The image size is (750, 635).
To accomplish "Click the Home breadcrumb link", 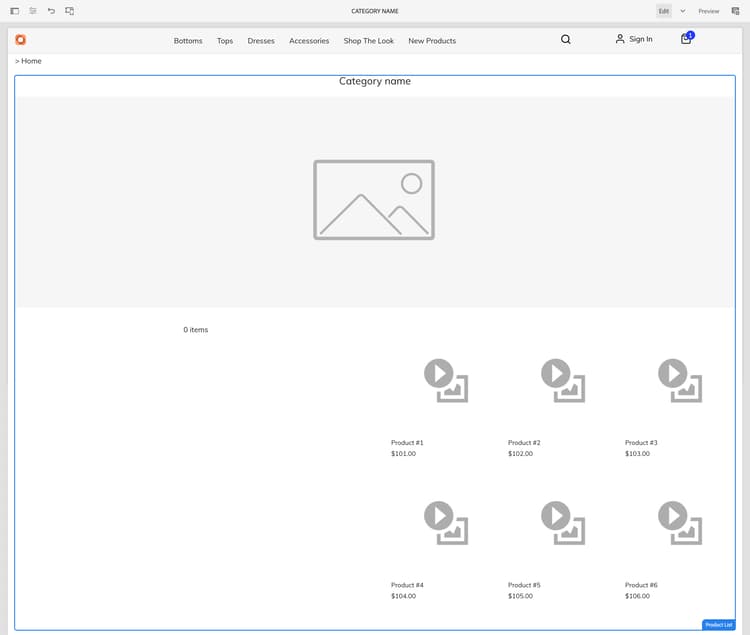I will [x=31, y=61].
